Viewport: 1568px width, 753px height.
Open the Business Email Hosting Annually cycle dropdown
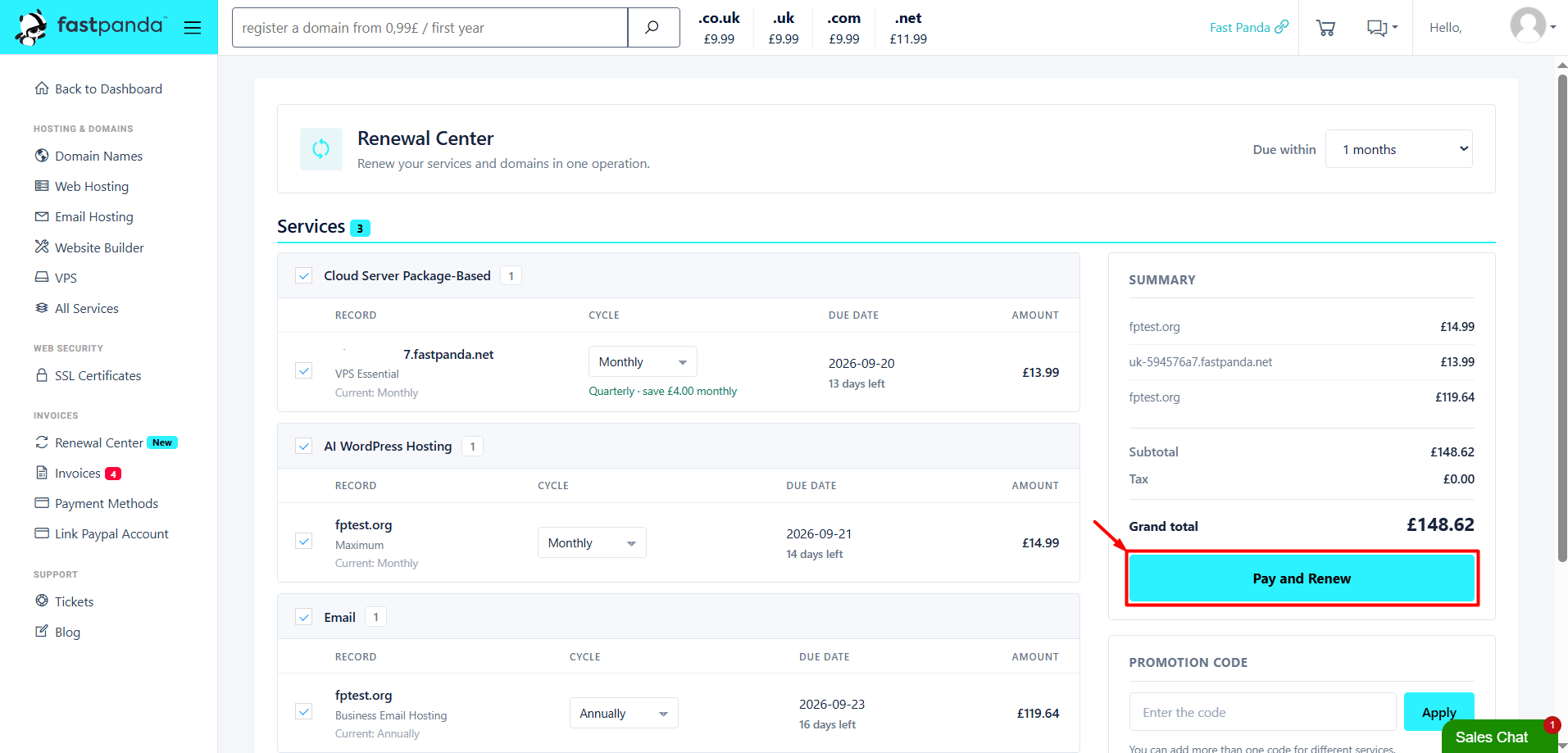[624, 714]
